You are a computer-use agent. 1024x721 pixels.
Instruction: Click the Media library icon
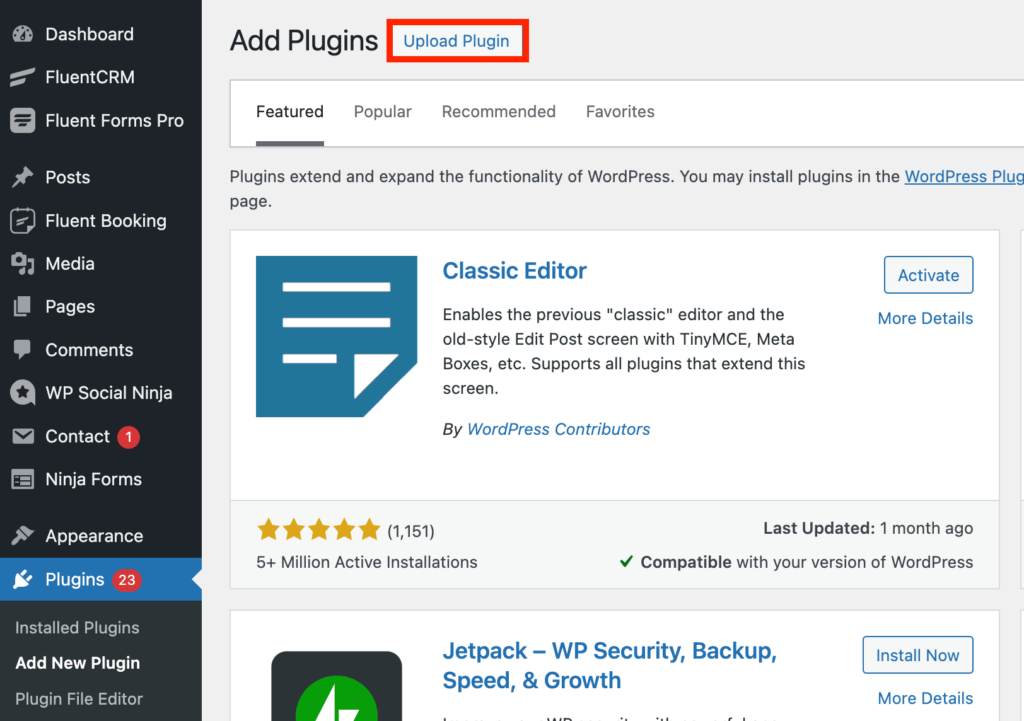22,264
